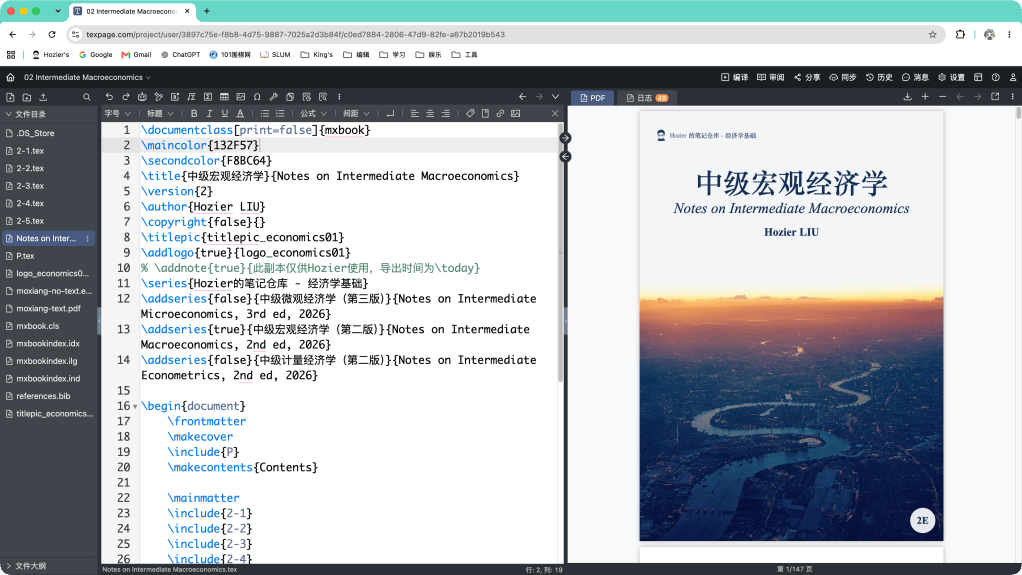Switch to the 日志 log tab

point(647,98)
